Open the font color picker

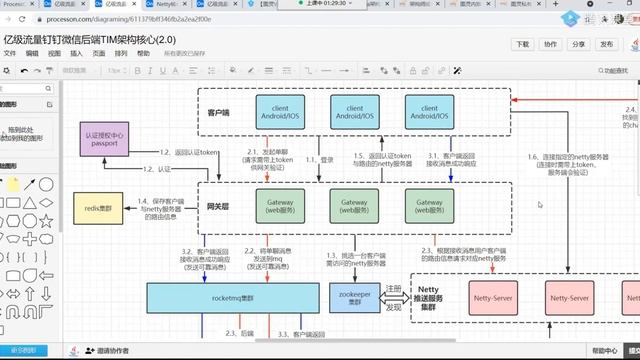click(176, 71)
